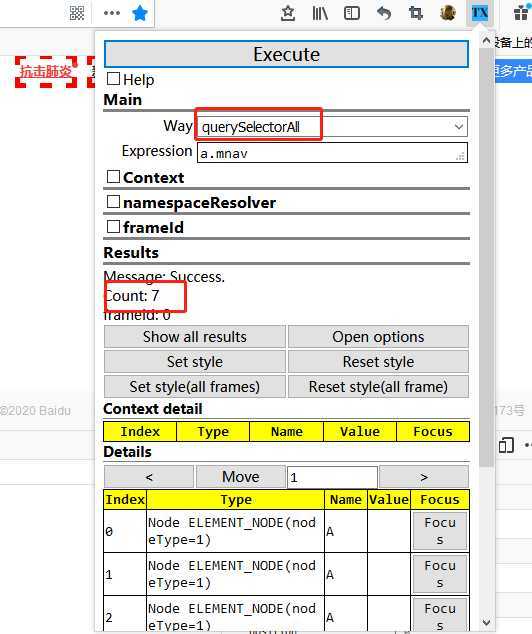532x634 pixels.
Task: Click the crop screenshot icon
Action: coord(416,13)
